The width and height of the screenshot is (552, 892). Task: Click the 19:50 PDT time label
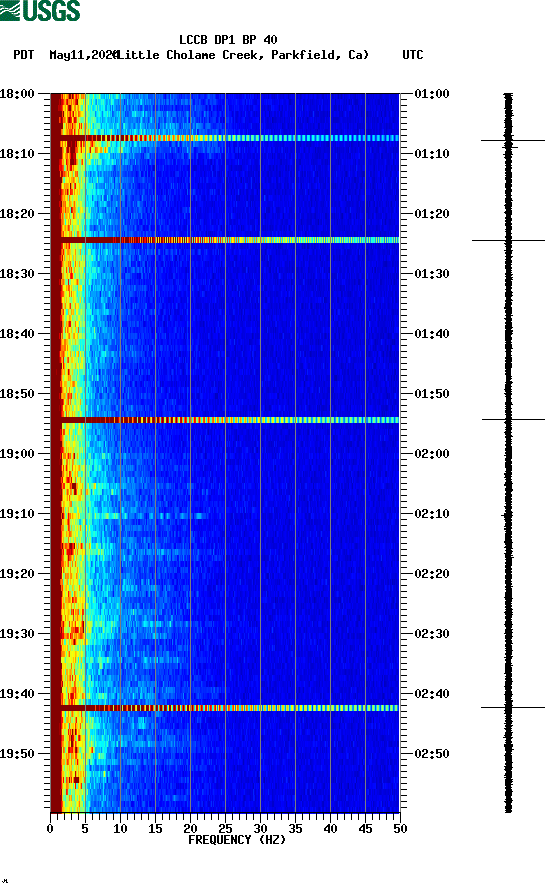(x=17, y=754)
